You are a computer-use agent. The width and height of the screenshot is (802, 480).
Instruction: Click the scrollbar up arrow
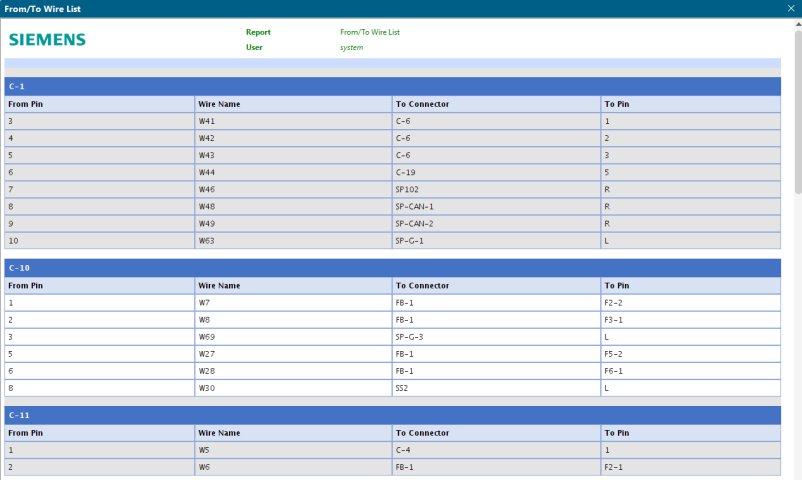[x=798, y=24]
